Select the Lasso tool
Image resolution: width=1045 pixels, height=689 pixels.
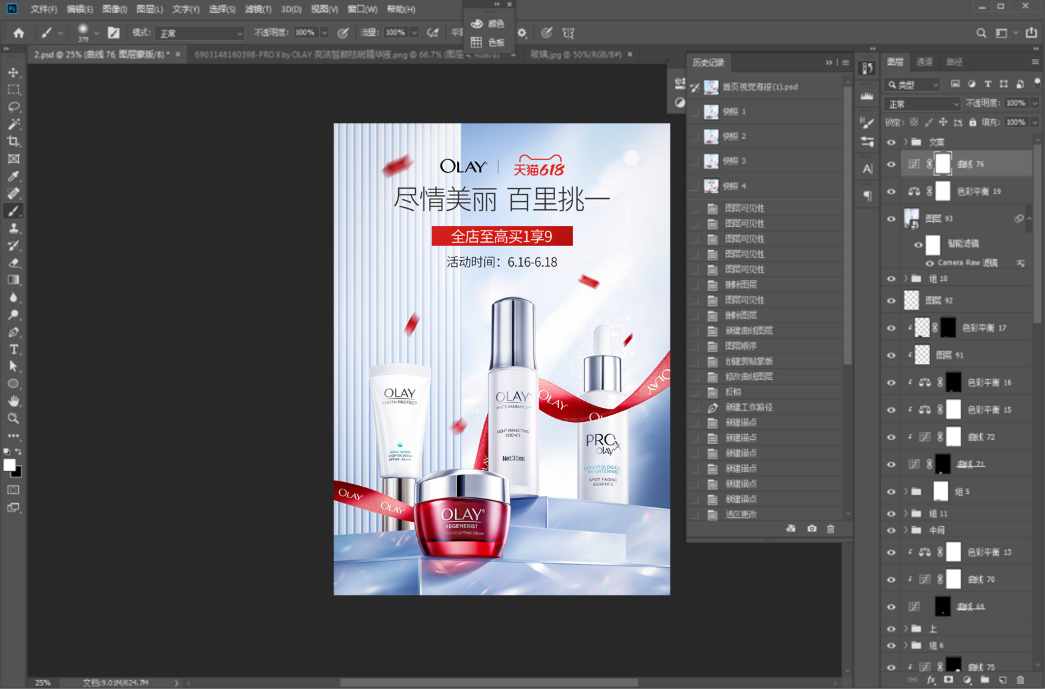coord(13,107)
